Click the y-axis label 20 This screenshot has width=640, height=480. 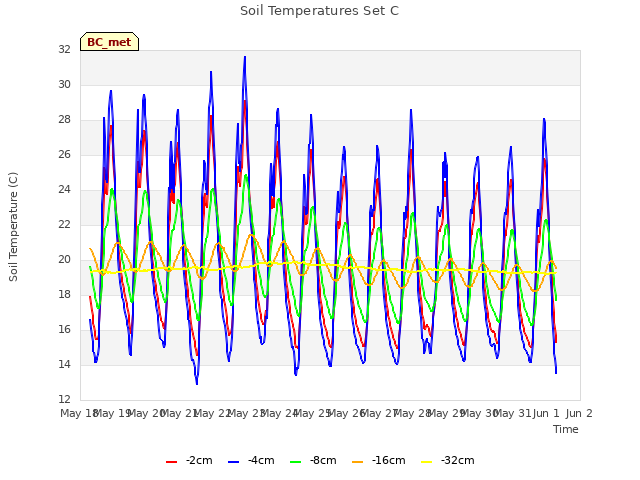click(64, 260)
